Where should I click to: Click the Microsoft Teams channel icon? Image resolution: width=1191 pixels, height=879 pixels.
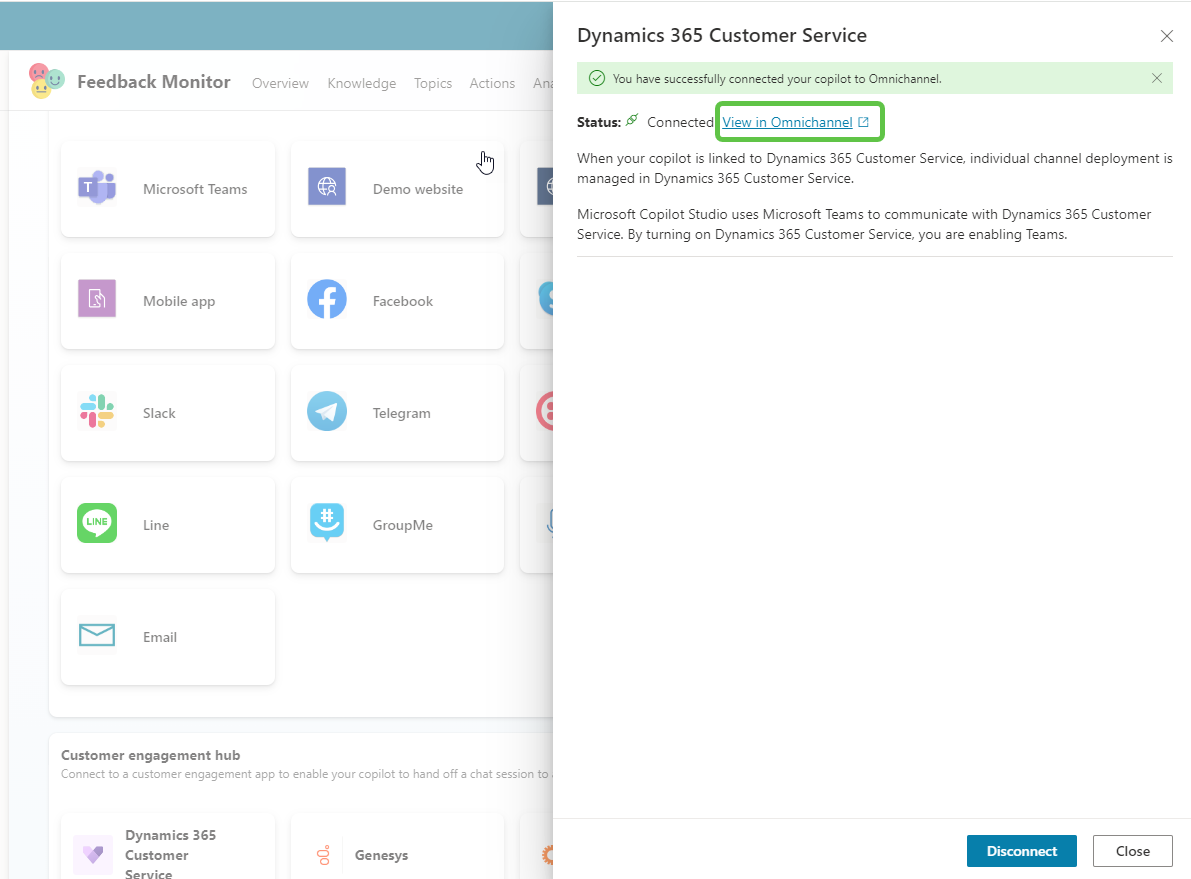[x=97, y=188]
